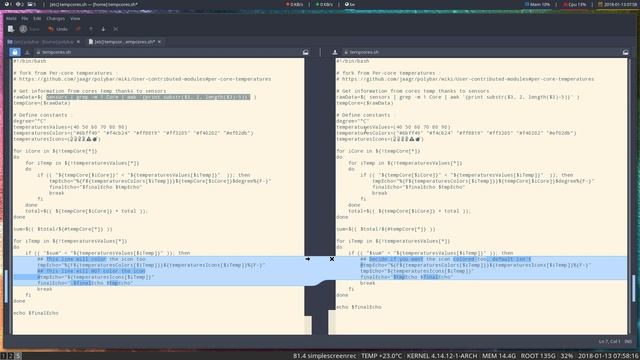This screenshot has height=360, width=640.
Task: Close the tempcores.sh comparison tab
Action: click(x=160, y=42)
